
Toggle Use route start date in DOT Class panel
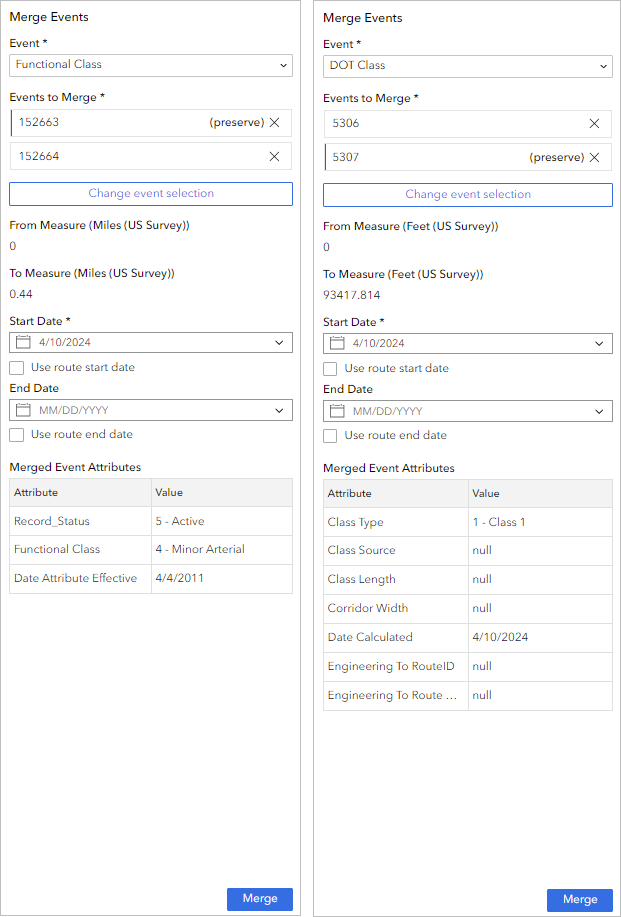332,368
